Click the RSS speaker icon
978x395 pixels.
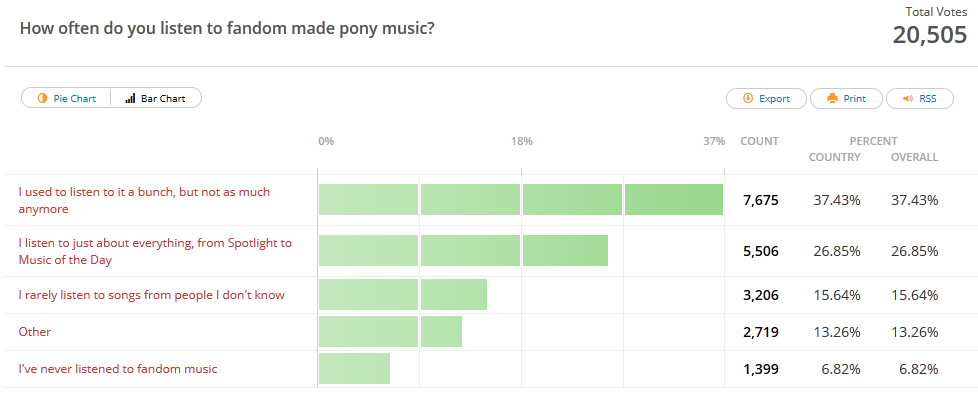click(908, 99)
